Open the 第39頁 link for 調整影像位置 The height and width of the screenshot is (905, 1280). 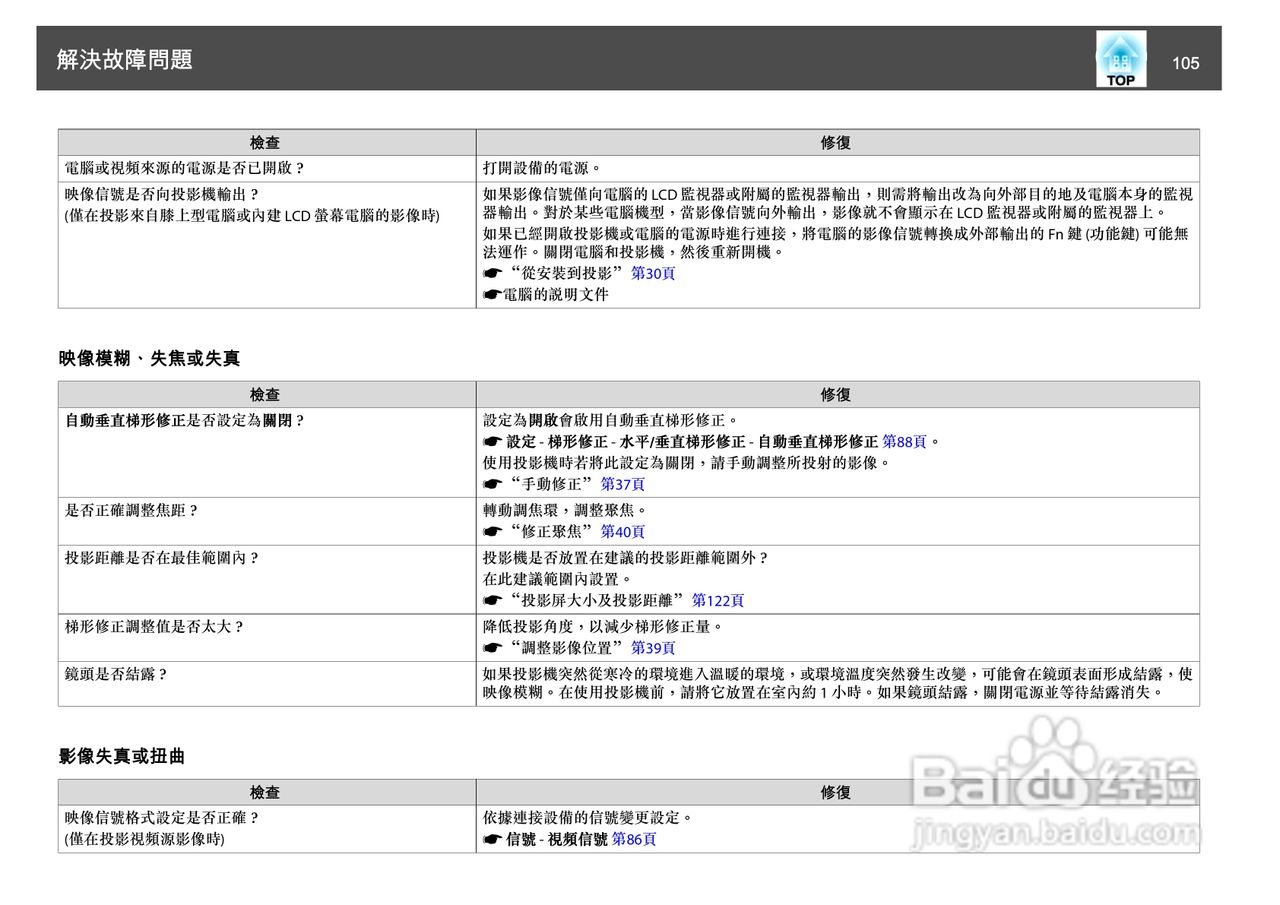[x=653, y=648]
